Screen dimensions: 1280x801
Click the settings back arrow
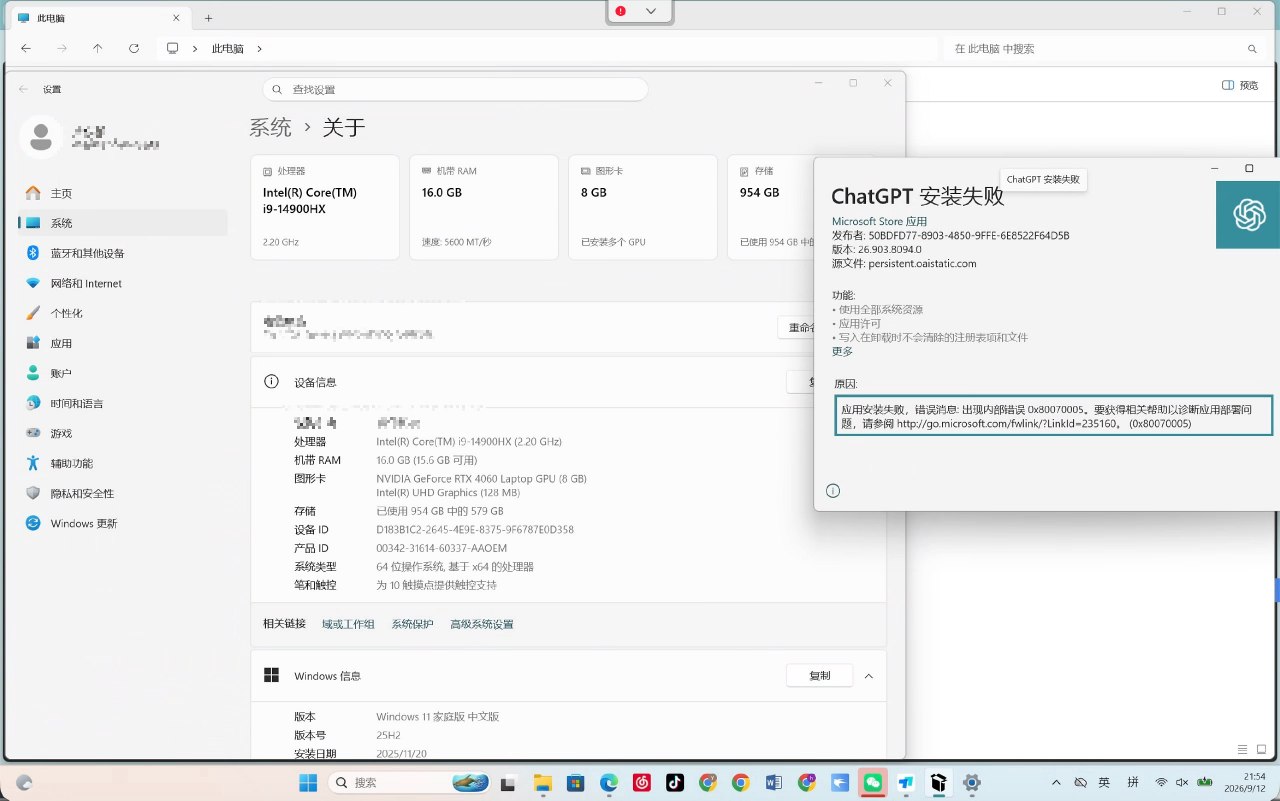(x=23, y=89)
